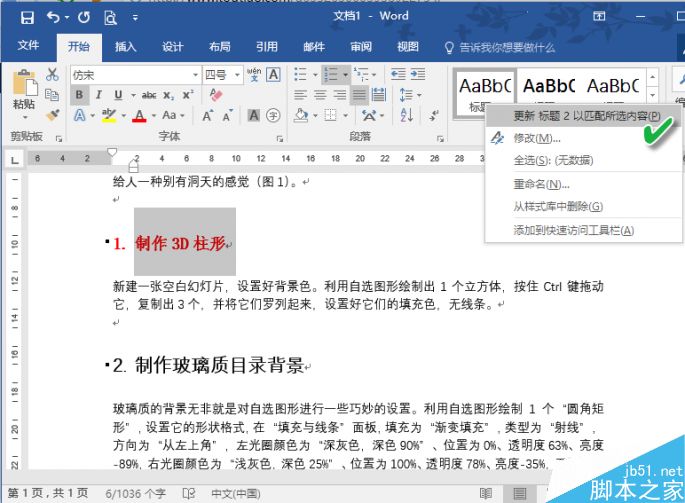Viewport: 685px width, 503px height.
Task: Open the Paragraph dialog launcher
Action: point(440,139)
